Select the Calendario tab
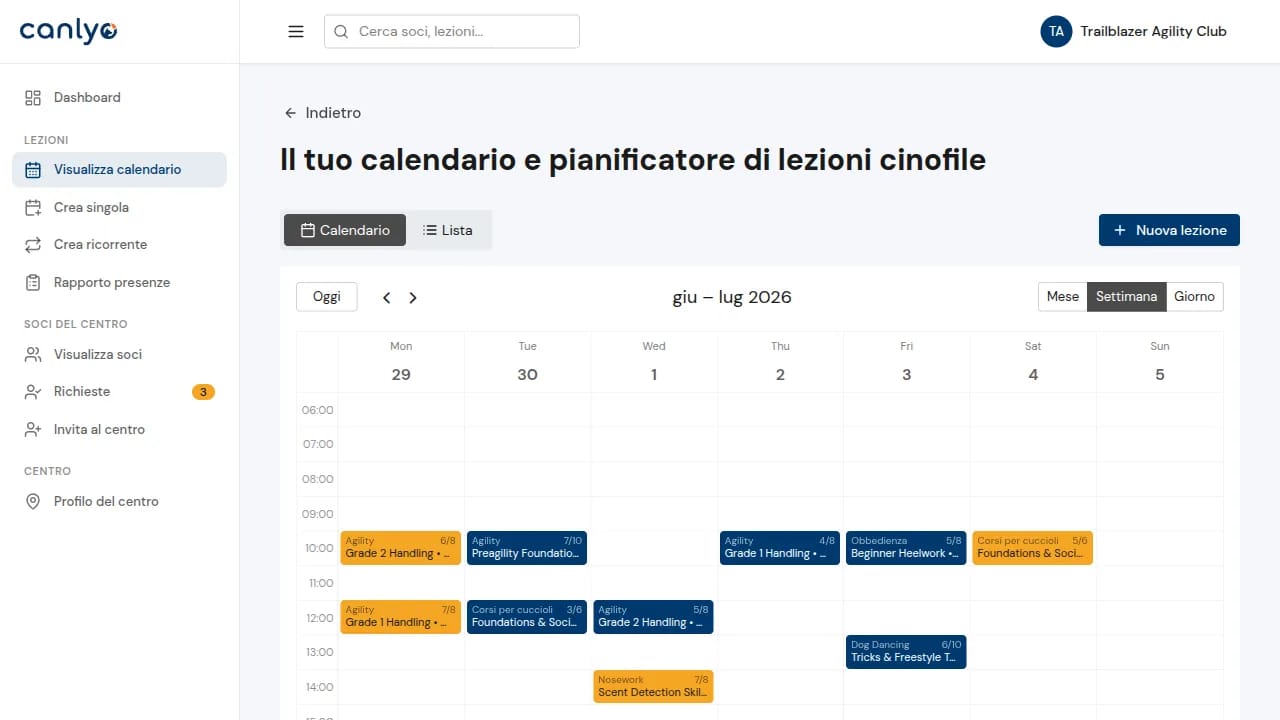The height and width of the screenshot is (720, 1280). pos(345,230)
